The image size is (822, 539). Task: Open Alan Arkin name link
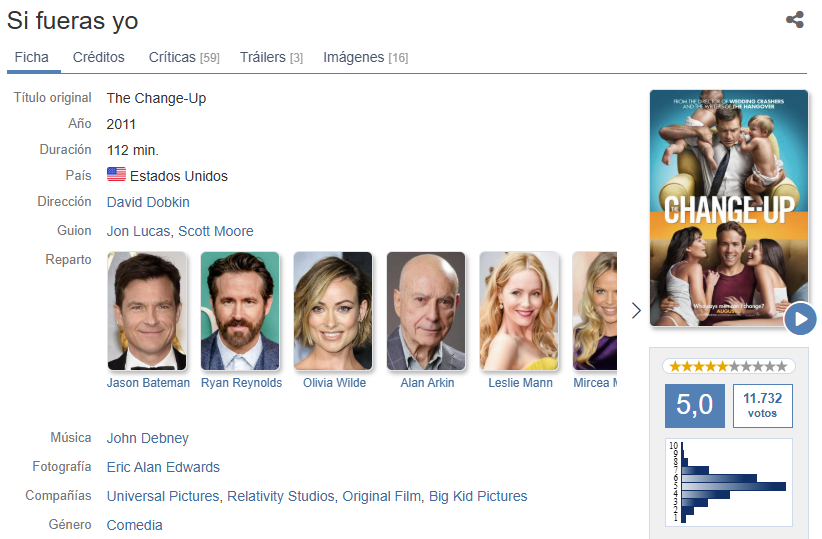427,383
